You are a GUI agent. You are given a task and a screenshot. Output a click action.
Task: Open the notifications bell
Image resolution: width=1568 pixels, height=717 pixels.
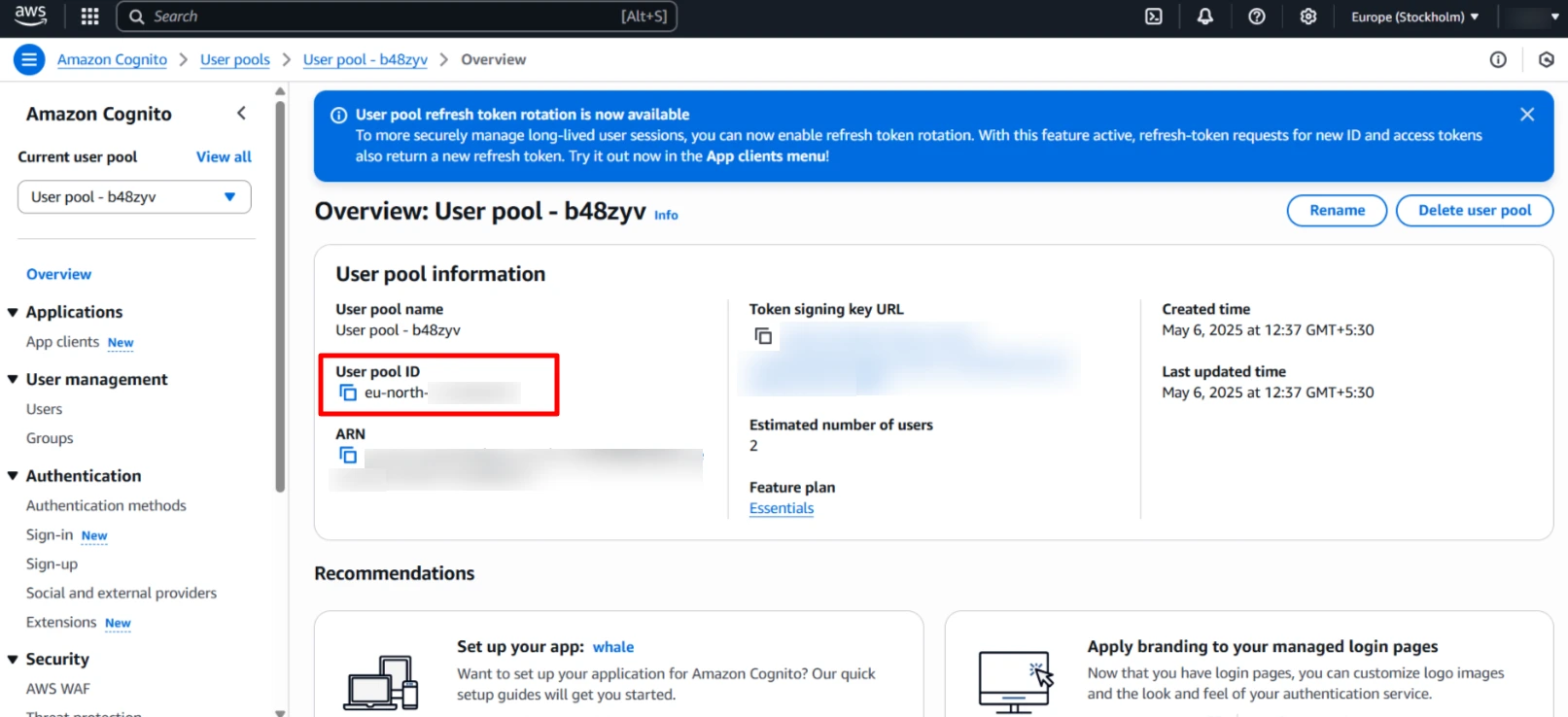point(1204,17)
